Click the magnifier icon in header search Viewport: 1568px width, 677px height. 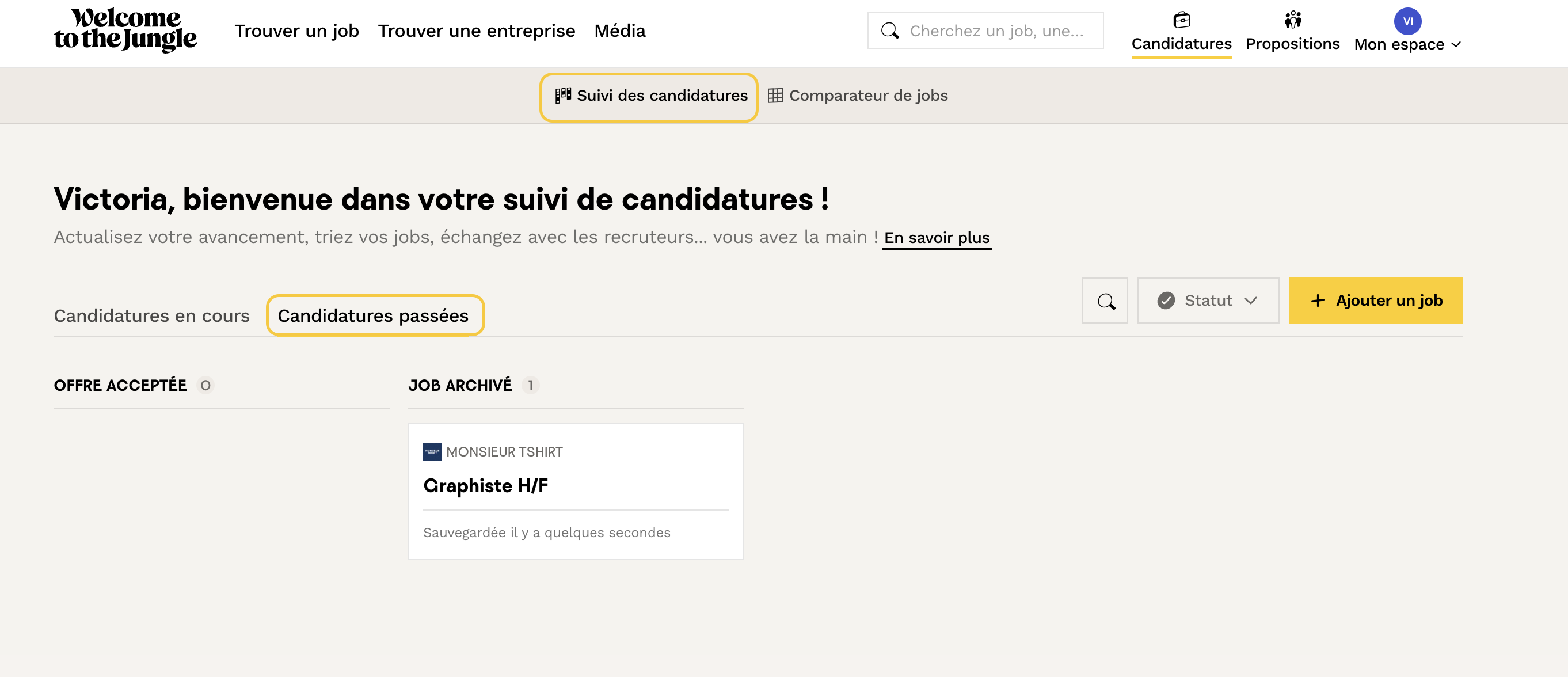(x=890, y=31)
